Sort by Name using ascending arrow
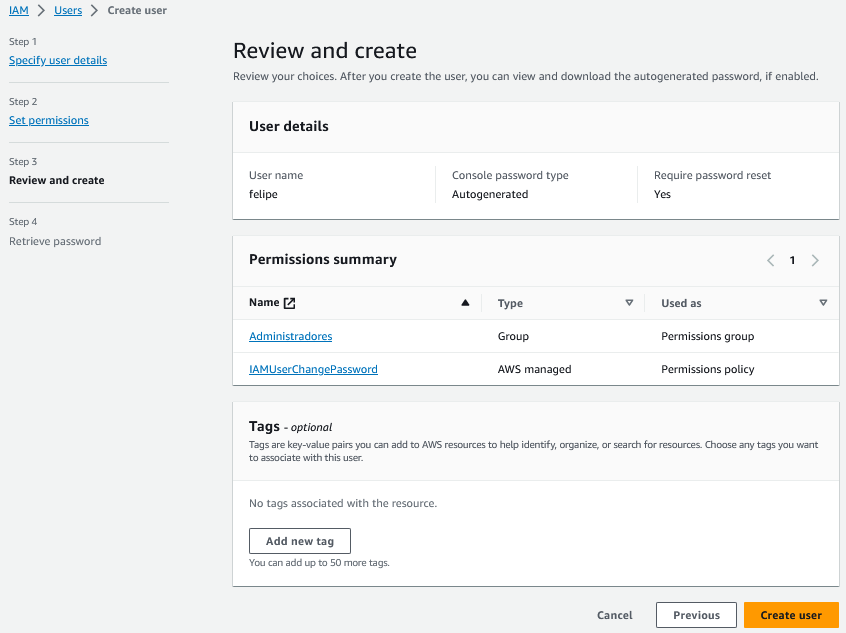The height and width of the screenshot is (633, 846). pos(465,303)
